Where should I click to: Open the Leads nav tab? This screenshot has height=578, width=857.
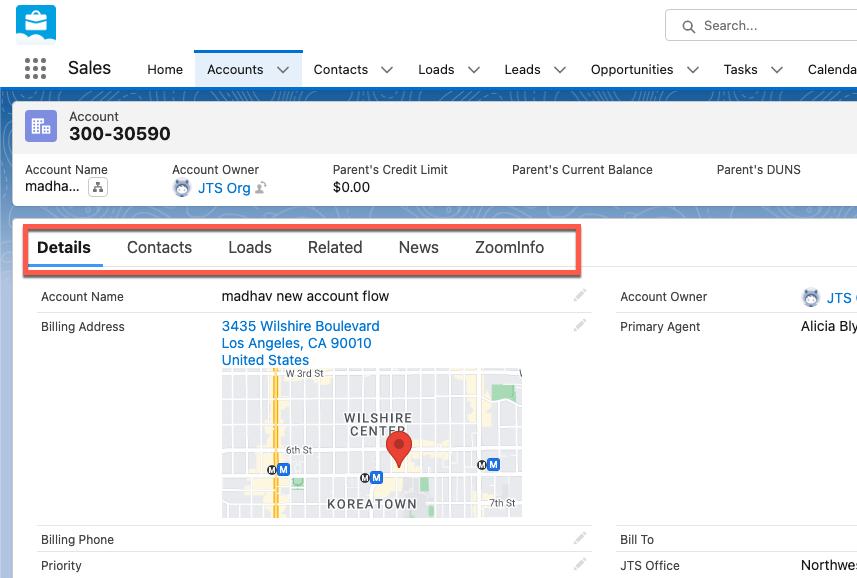[x=523, y=69]
